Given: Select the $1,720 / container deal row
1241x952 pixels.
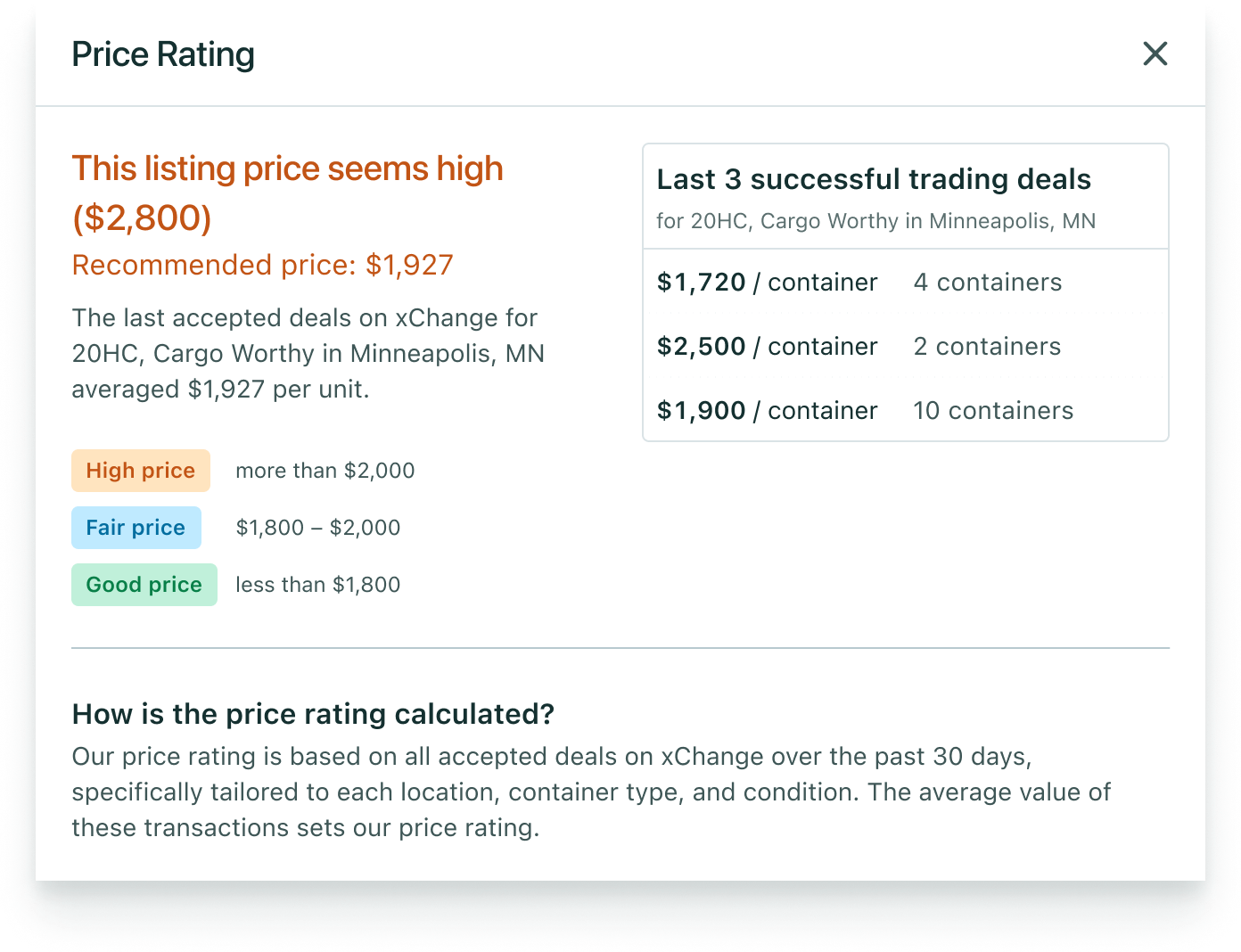Looking at the screenshot, I should point(906,282).
